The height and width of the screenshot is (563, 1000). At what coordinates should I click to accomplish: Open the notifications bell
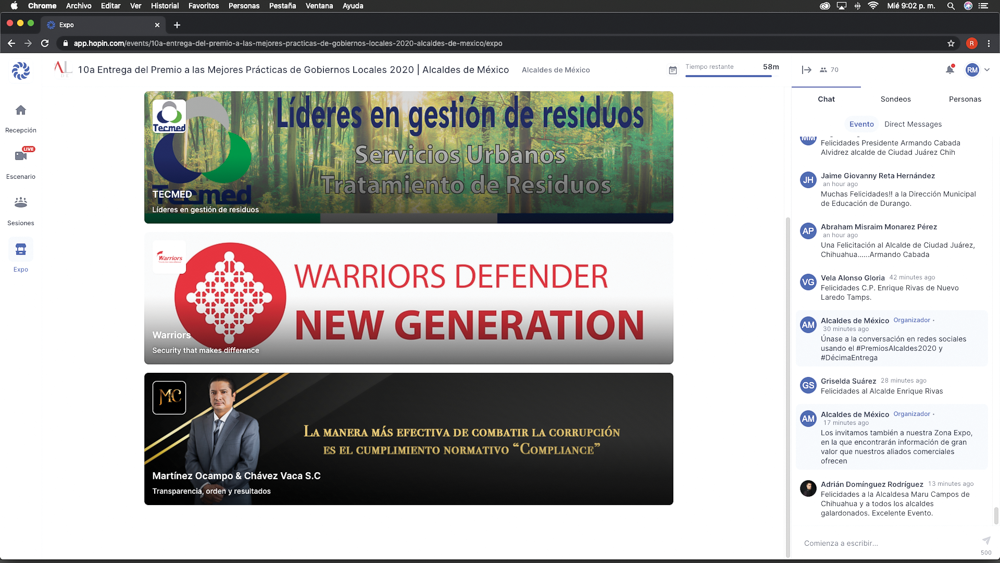tap(950, 69)
